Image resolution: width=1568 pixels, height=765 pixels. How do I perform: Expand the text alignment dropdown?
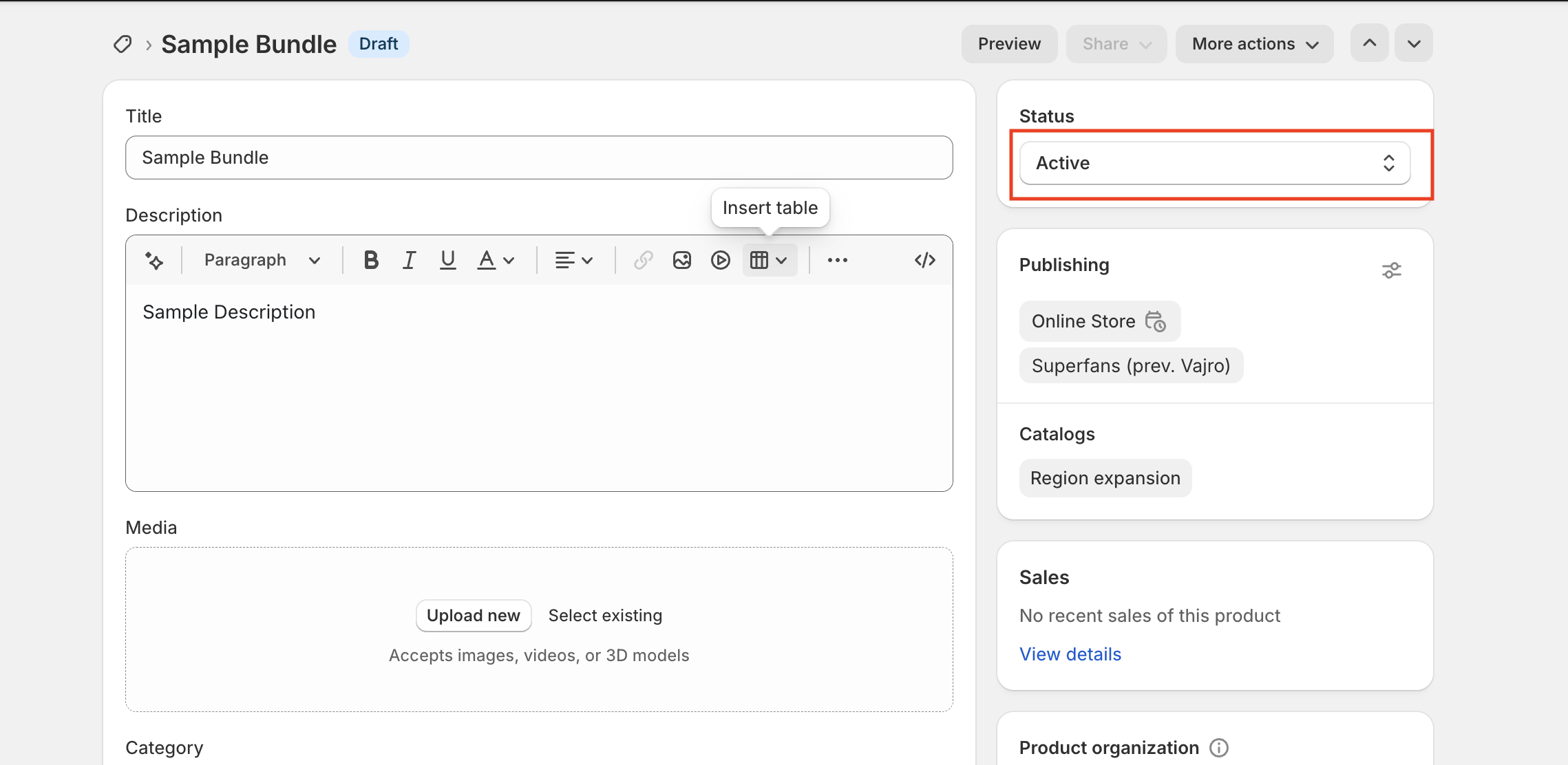[x=573, y=260]
